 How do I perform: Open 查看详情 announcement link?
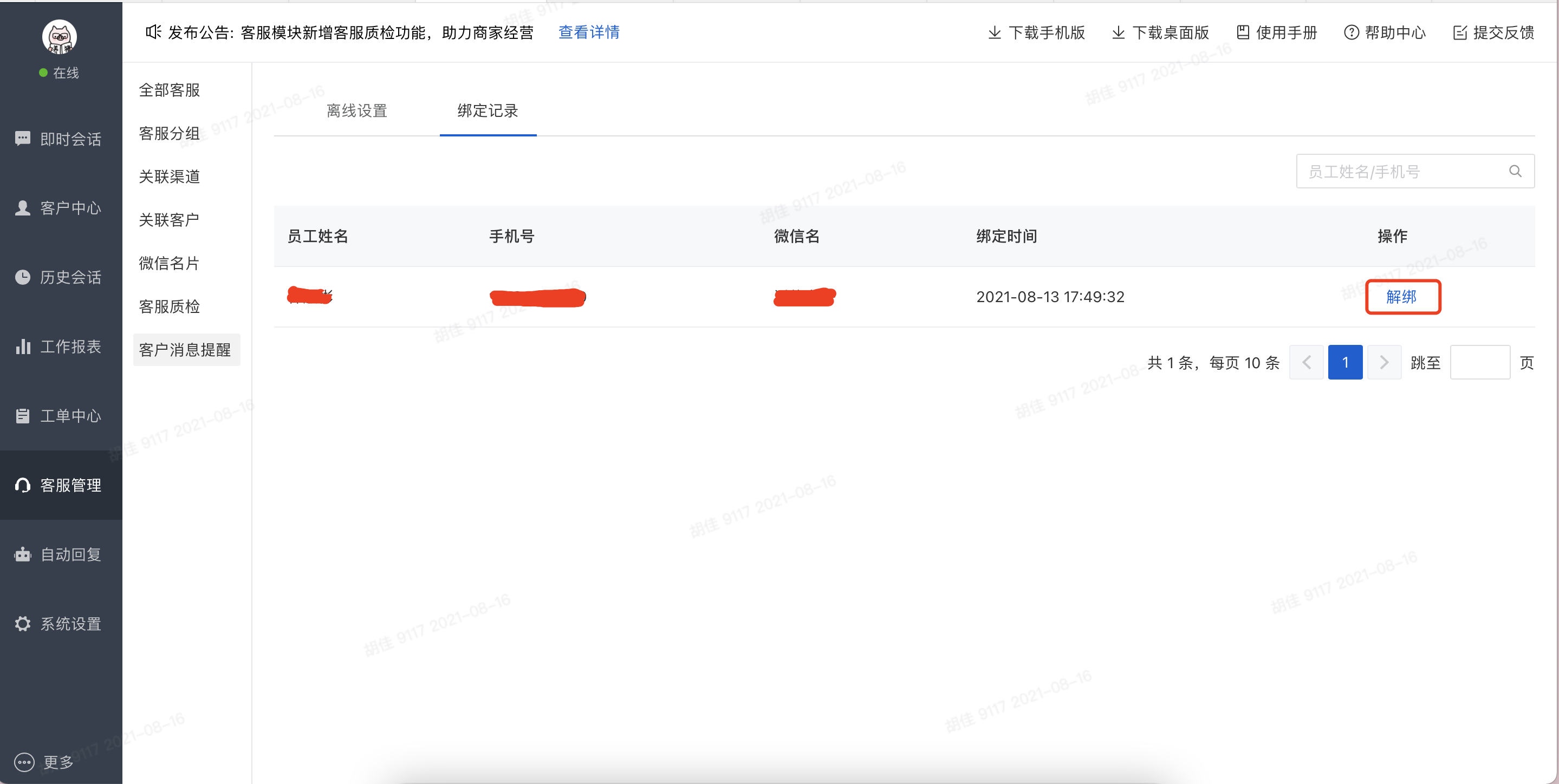[x=589, y=32]
